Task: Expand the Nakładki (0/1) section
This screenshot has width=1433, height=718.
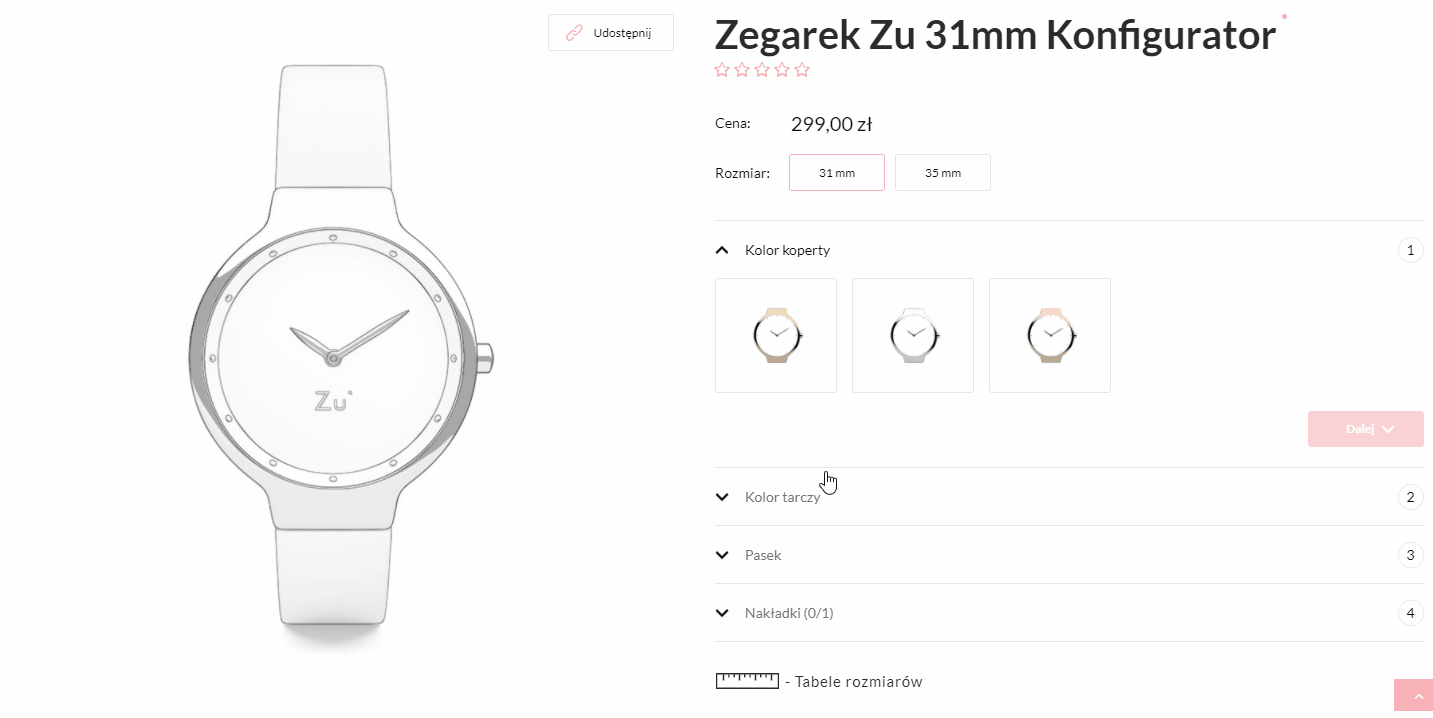Action: coord(1069,613)
